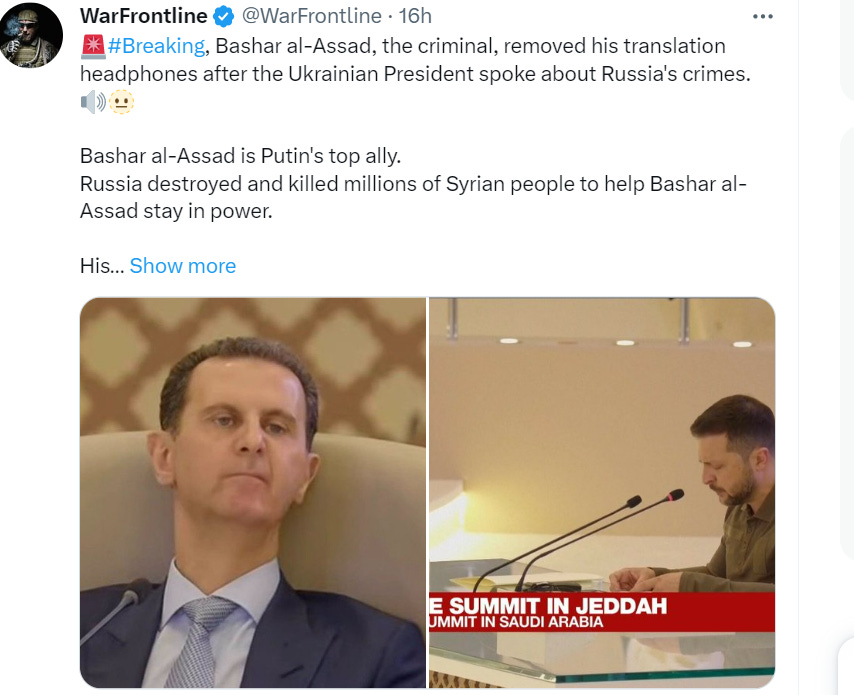This screenshot has width=854, height=695.
Task: Expand the tweet with Show more
Action: click(x=182, y=266)
